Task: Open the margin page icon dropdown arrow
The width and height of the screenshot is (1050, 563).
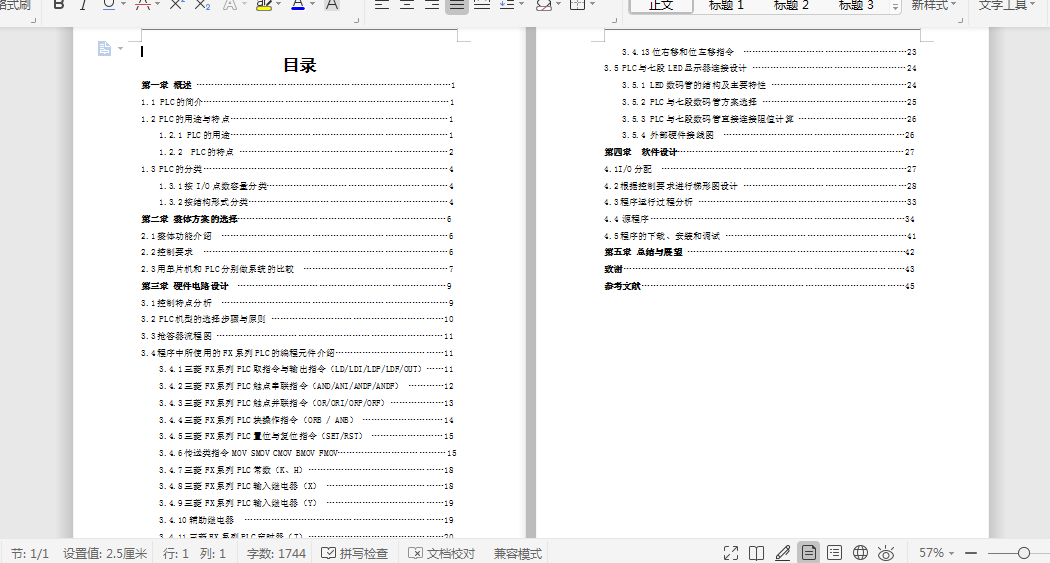Action: coord(121,48)
